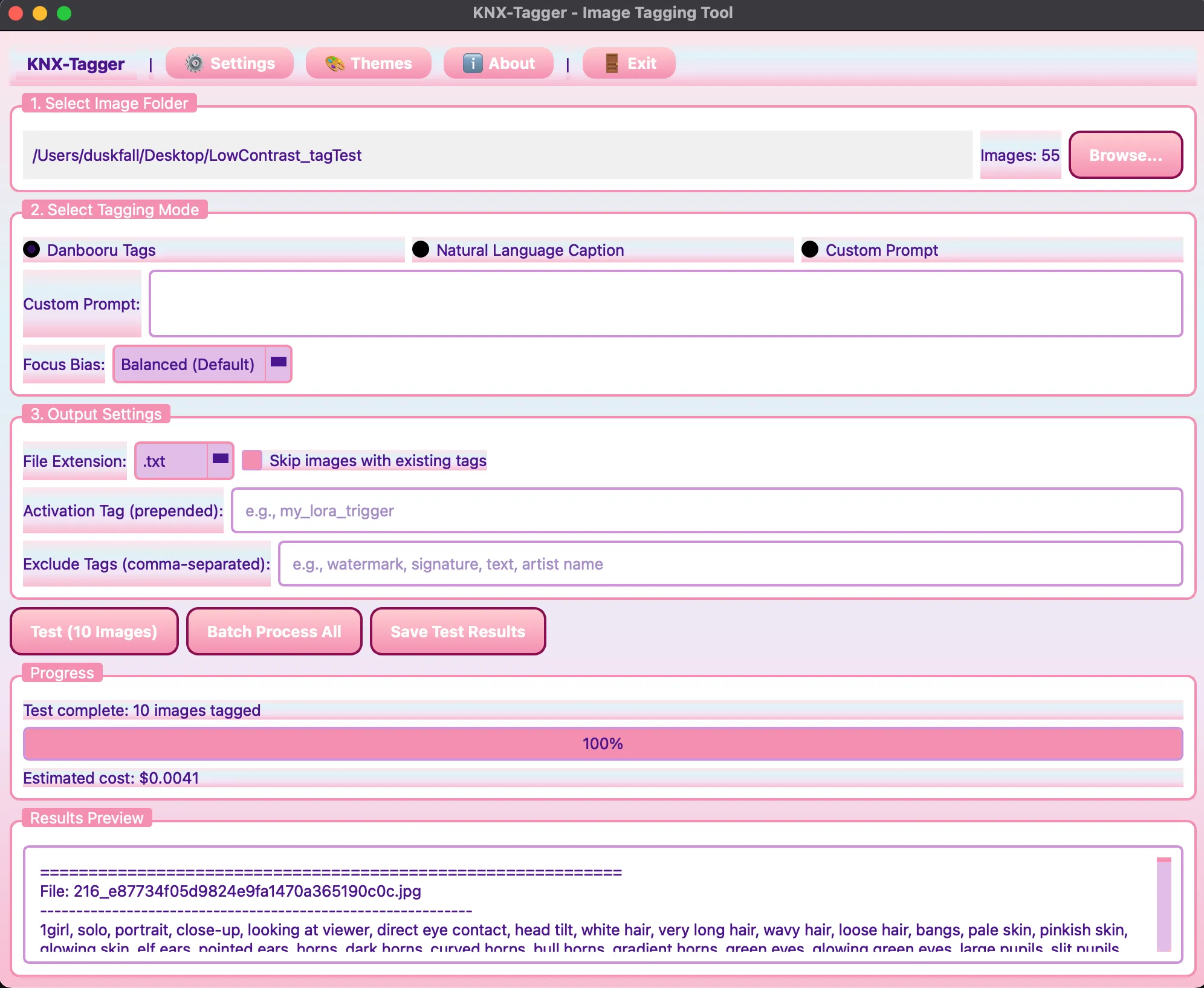Enable Skip images with existing tags
Image resolution: width=1204 pixels, height=988 pixels.
click(252, 461)
